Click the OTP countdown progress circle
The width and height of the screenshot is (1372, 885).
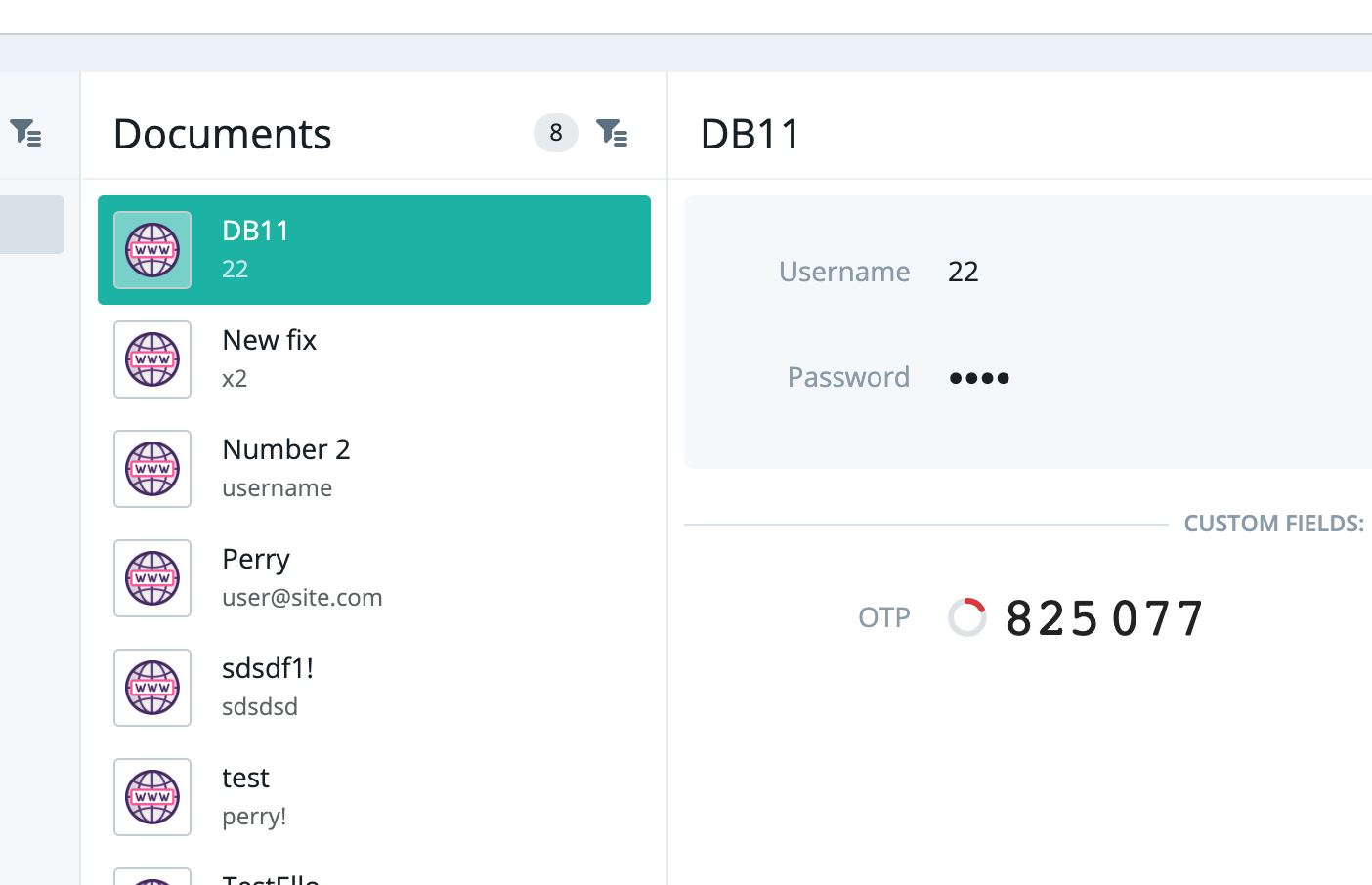point(967,617)
